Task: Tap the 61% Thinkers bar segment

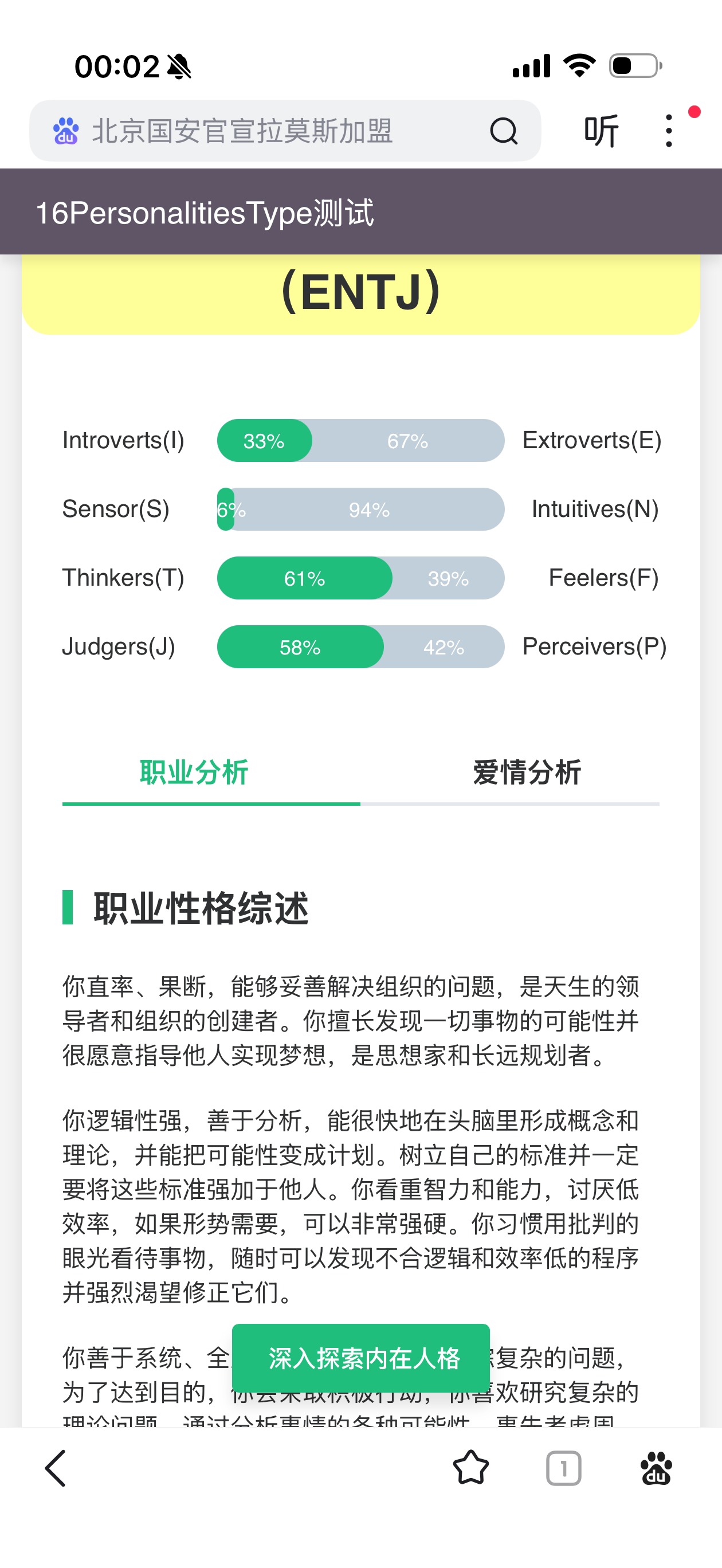Action: (304, 578)
